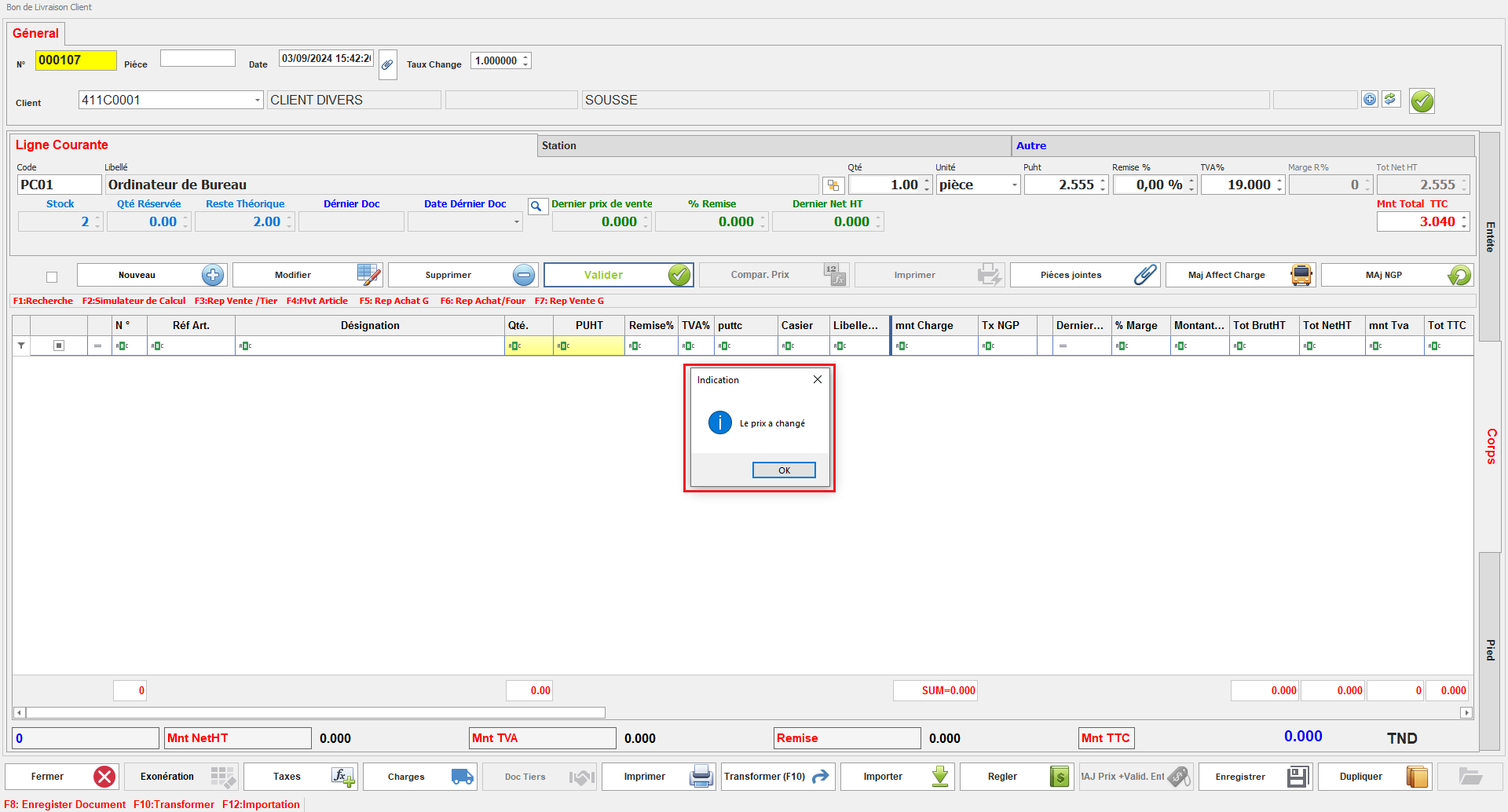The width and height of the screenshot is (1508, 812).
Task: Click Modifier to edit the line
Action: click(307, 275)
